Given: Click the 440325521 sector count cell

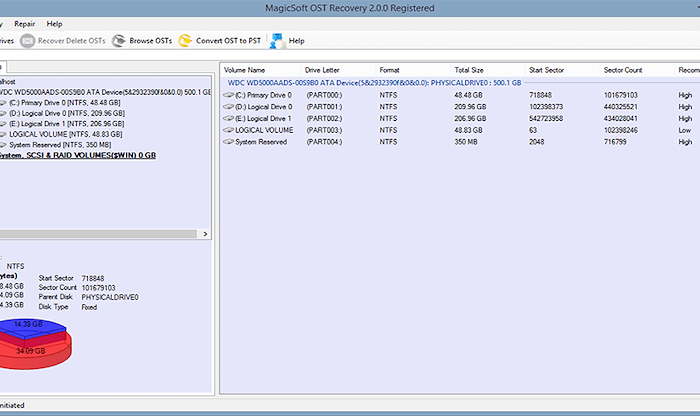Looking at the screenshot, I should click(621, 107).
